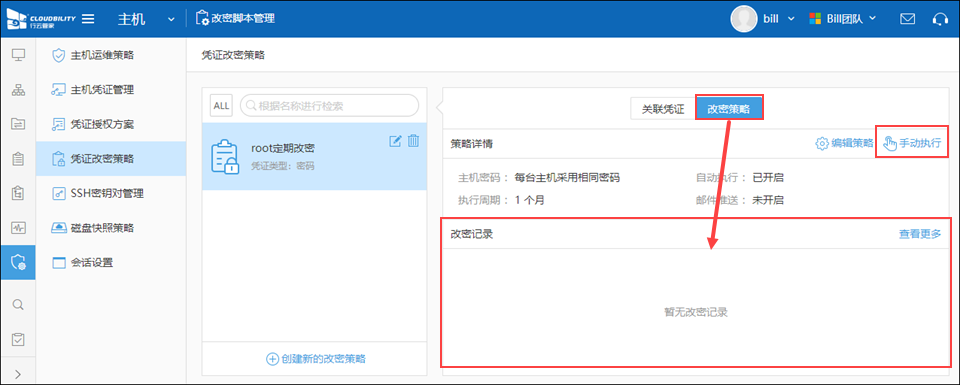Click the edit pencil icon on root定期改密
The image size is (960, 385).
[x=396, y=141]
